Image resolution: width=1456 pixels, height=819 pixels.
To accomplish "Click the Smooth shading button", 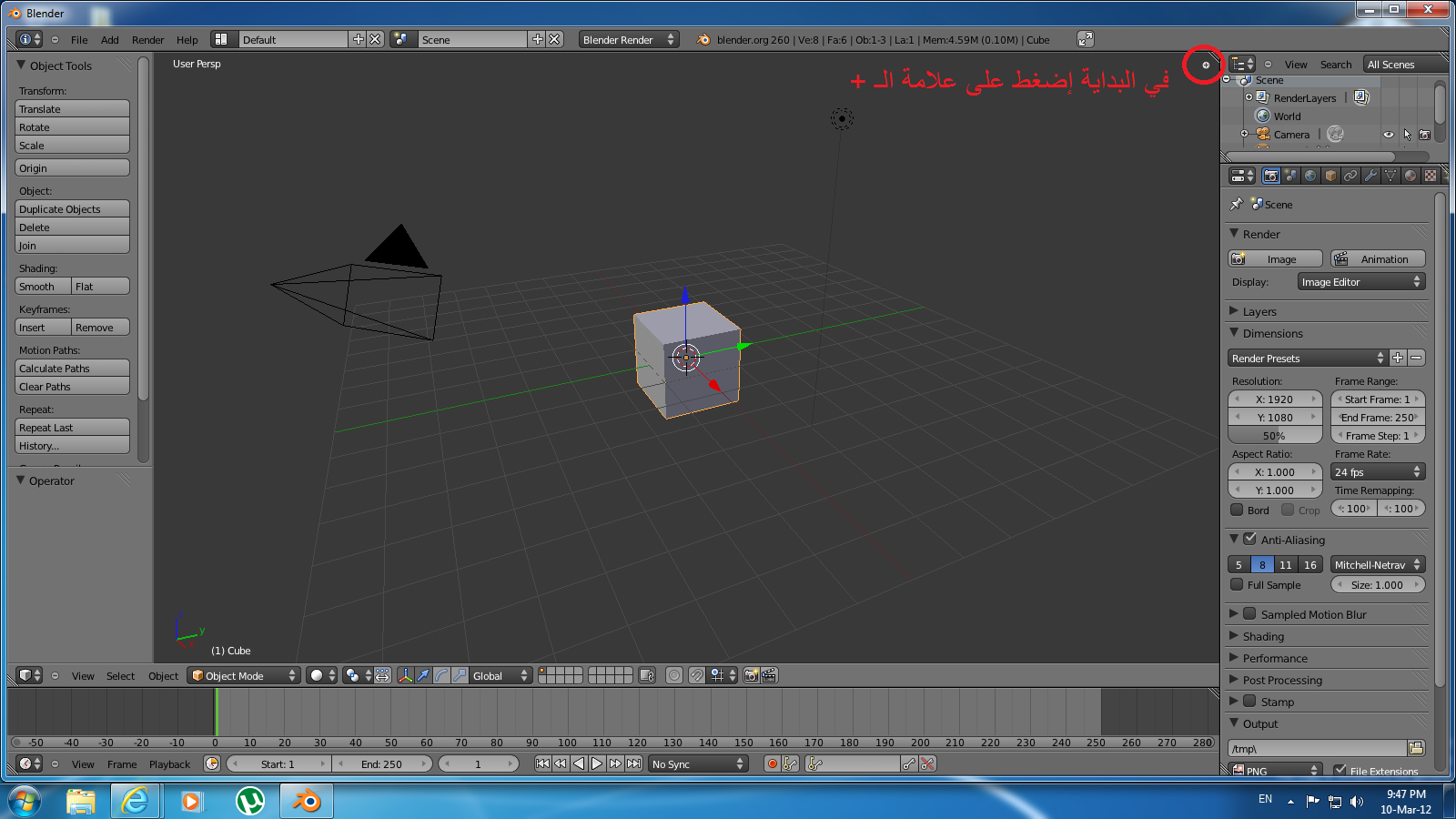I will [x=43, y=286].
